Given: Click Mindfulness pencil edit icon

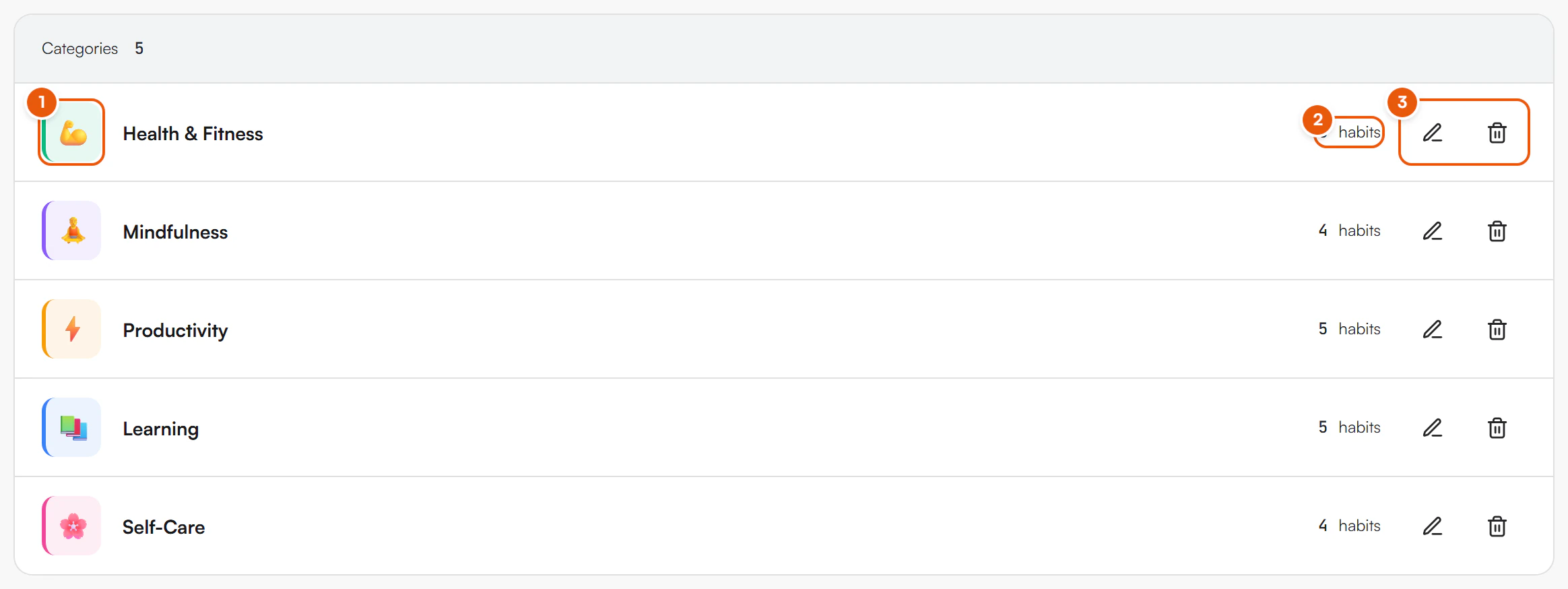Looking at the screenshot, I should [x=1433, y=231].
